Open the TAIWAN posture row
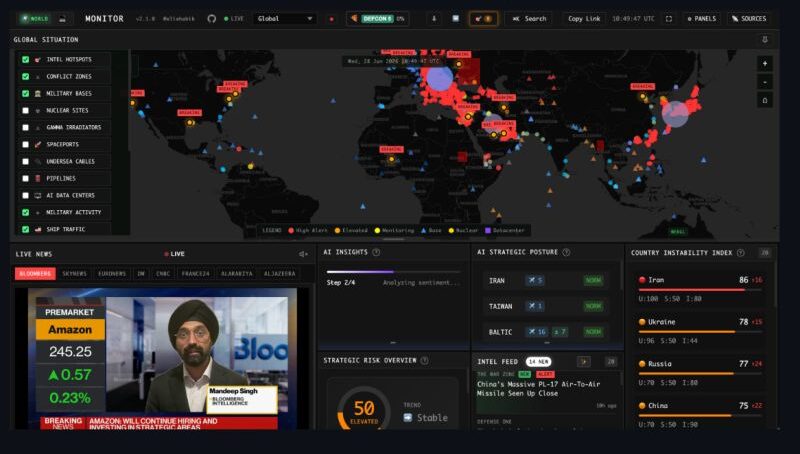Image resolution: width=800 pixels, height=454 pixels. coord(546,306)
